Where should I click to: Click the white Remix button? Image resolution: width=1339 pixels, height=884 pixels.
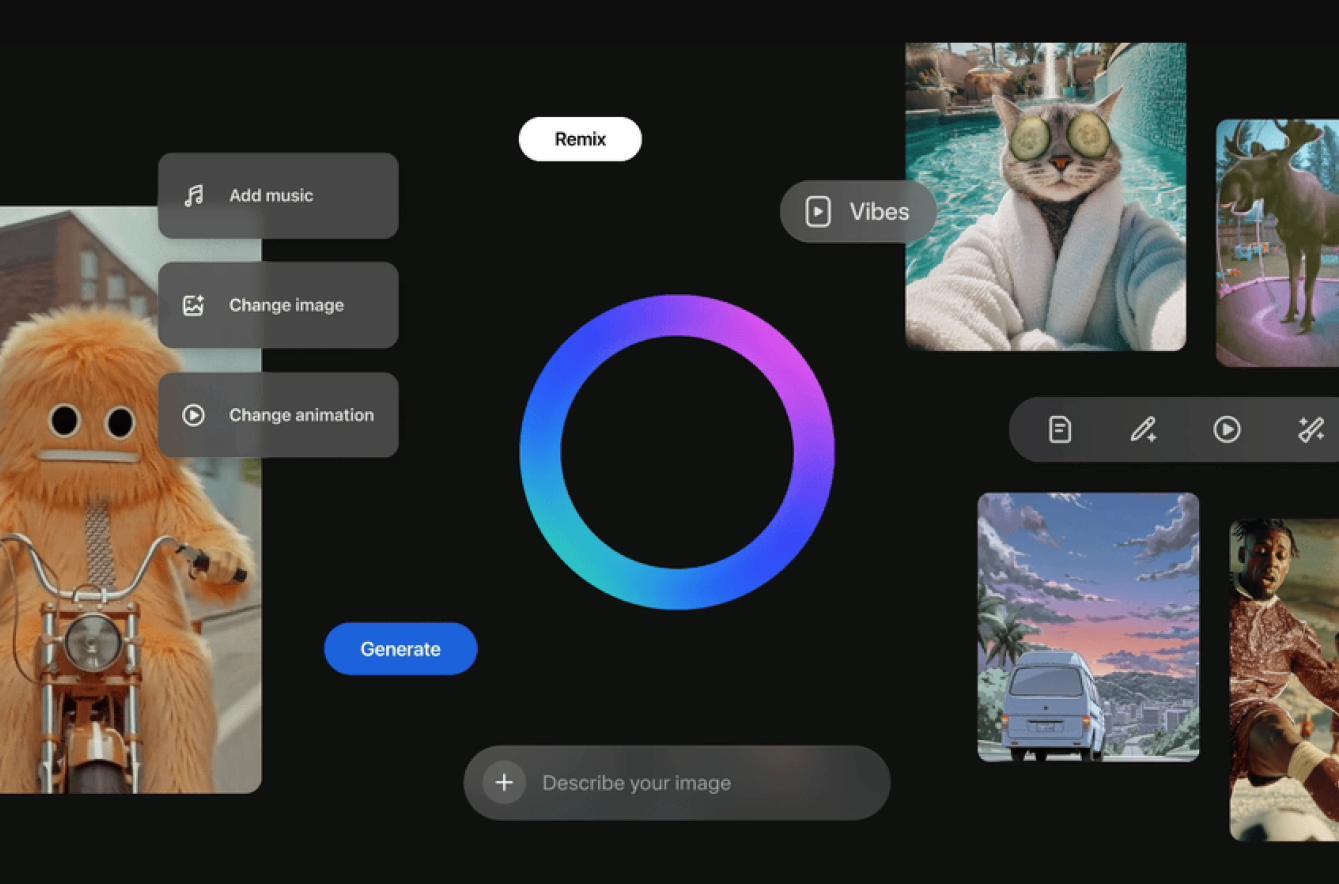[580, 139]
